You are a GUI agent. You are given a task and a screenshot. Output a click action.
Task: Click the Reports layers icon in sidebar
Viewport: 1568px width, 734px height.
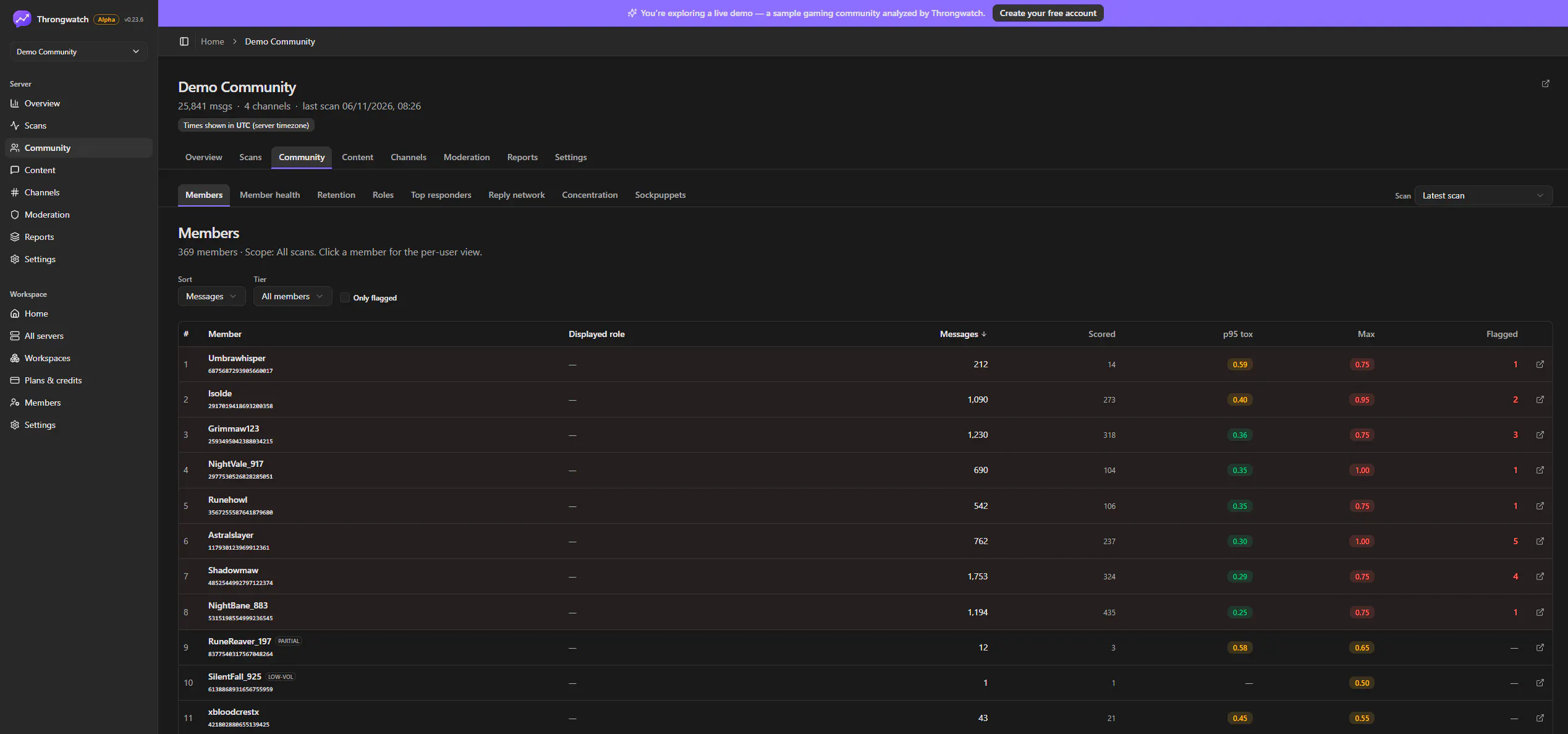click(x=15, y=237)
